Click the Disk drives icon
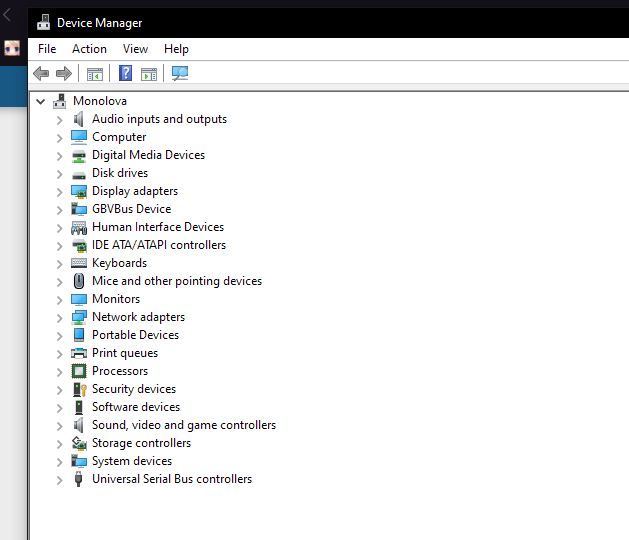The width and height of the screenshot is (629, 540). tap(79, 175)
